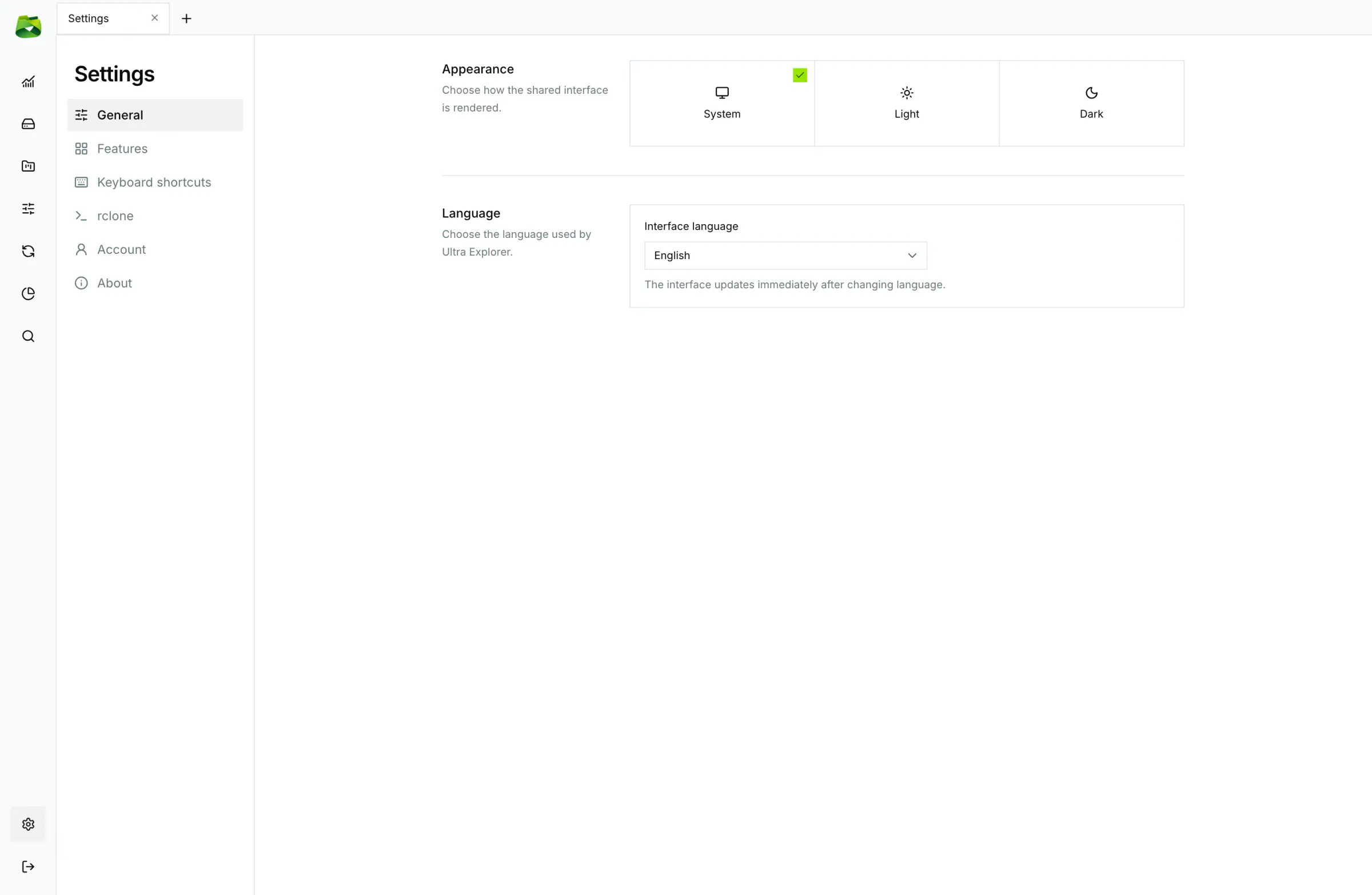
Task: Open the storage drive icon in sidebar
Action: (28, 124)
